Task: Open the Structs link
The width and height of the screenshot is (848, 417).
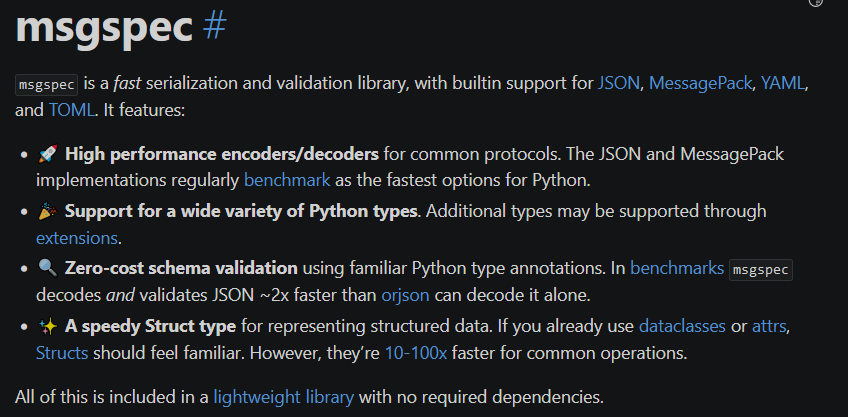Action: point(62,352)
